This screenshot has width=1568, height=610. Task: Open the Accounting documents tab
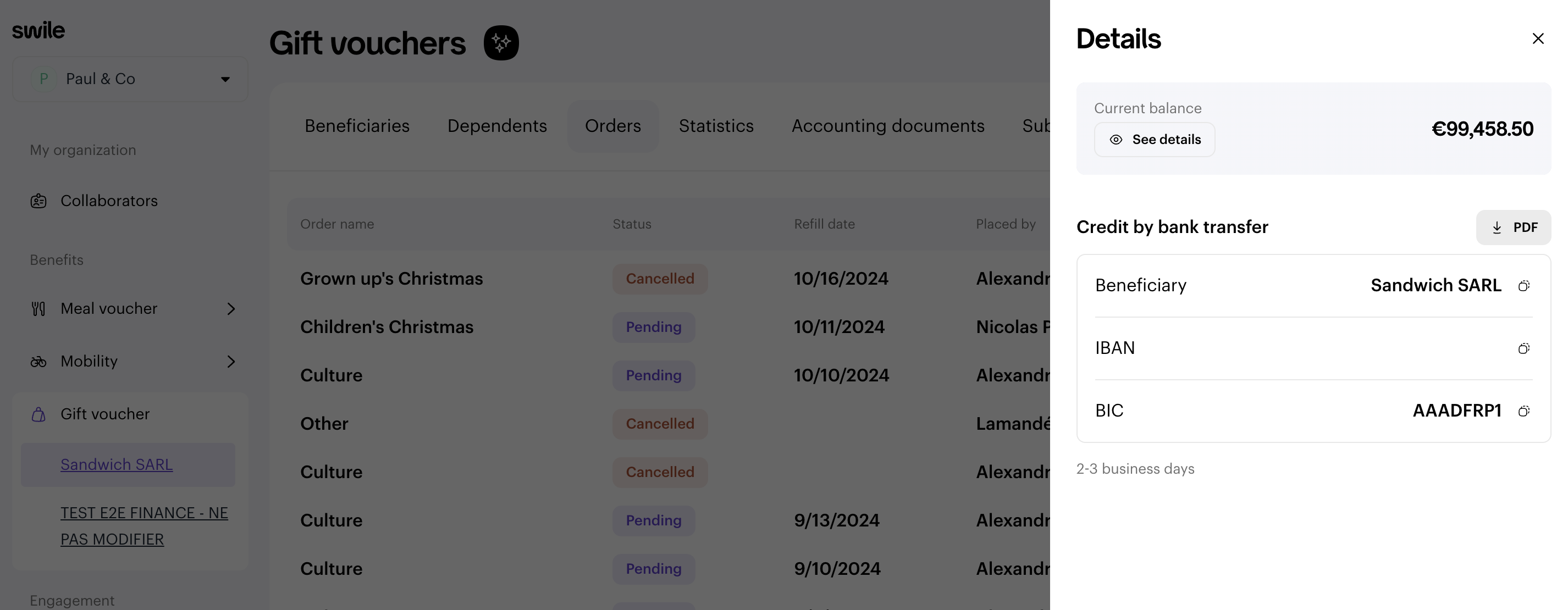887,126
